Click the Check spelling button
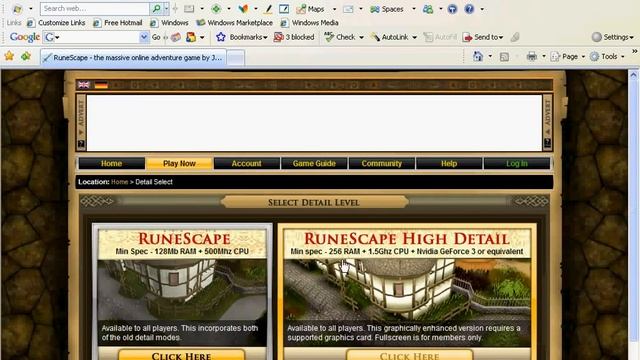 [x=340, y=37]
